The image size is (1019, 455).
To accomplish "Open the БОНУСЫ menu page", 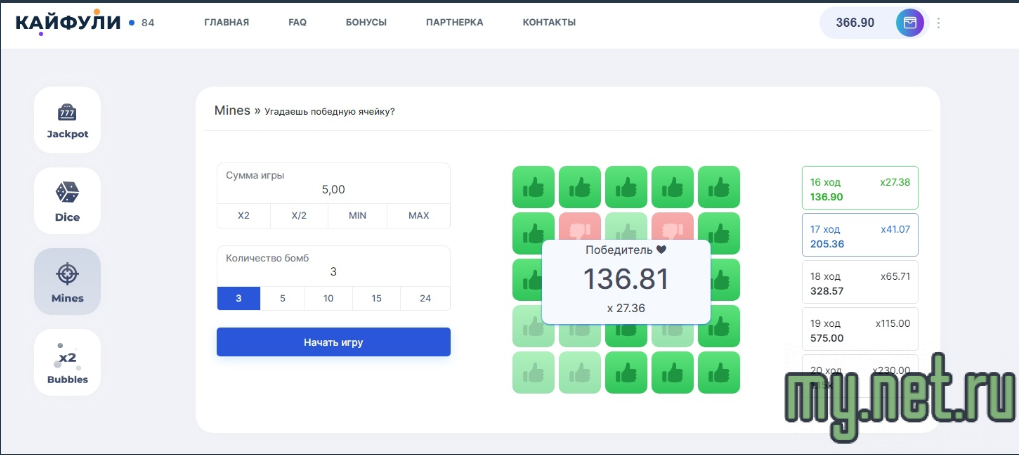I will coord(366,22).
